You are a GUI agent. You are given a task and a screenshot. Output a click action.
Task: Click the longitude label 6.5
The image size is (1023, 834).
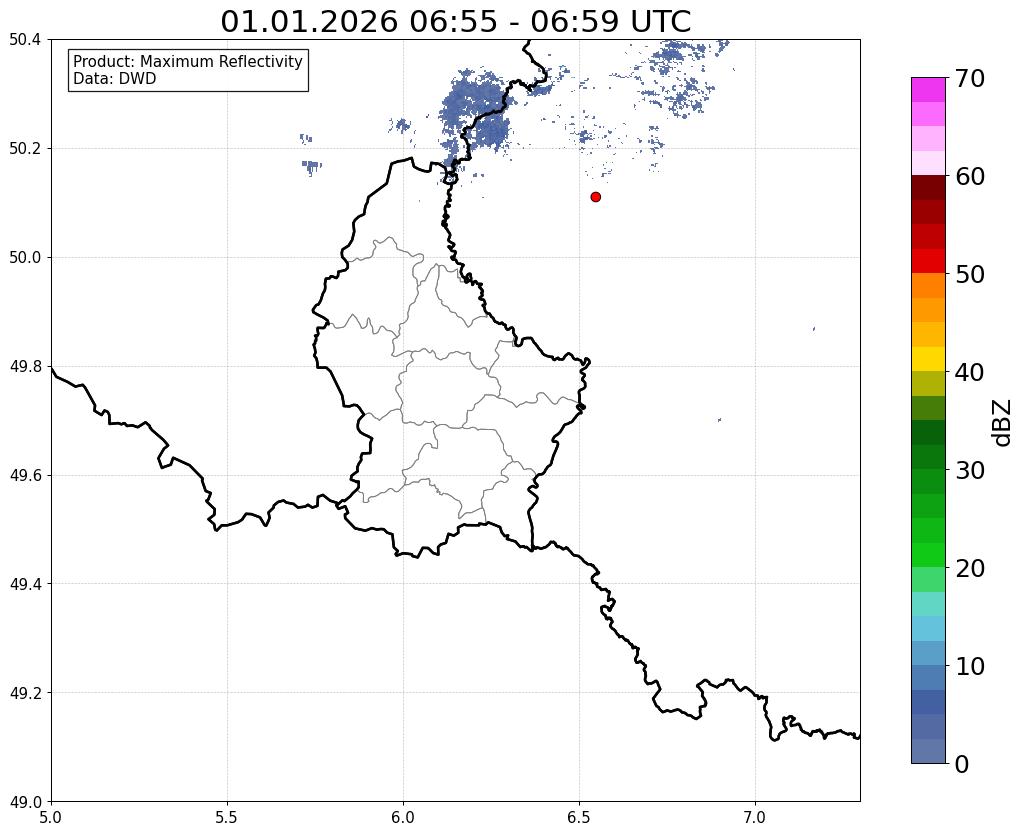coord(579,817)
